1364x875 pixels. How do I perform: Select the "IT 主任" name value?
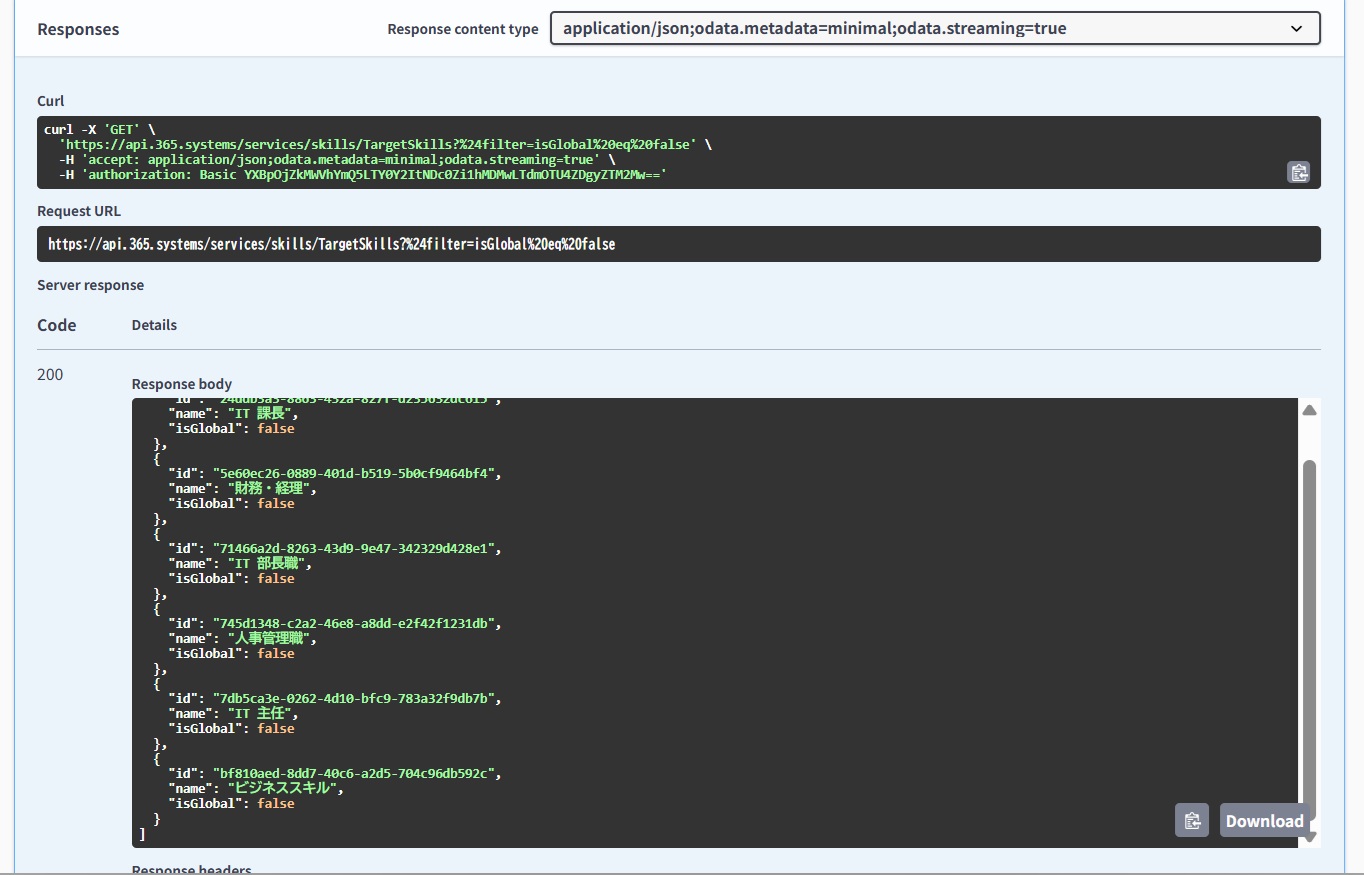pyautogui.click(x=262, y=713)
